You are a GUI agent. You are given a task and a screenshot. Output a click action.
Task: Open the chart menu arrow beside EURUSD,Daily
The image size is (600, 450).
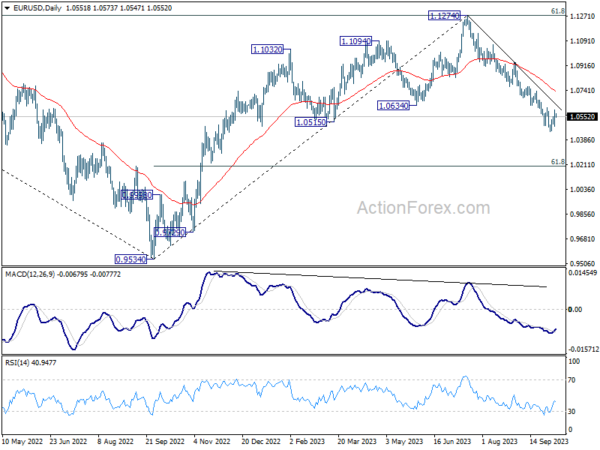coord(7,8)
